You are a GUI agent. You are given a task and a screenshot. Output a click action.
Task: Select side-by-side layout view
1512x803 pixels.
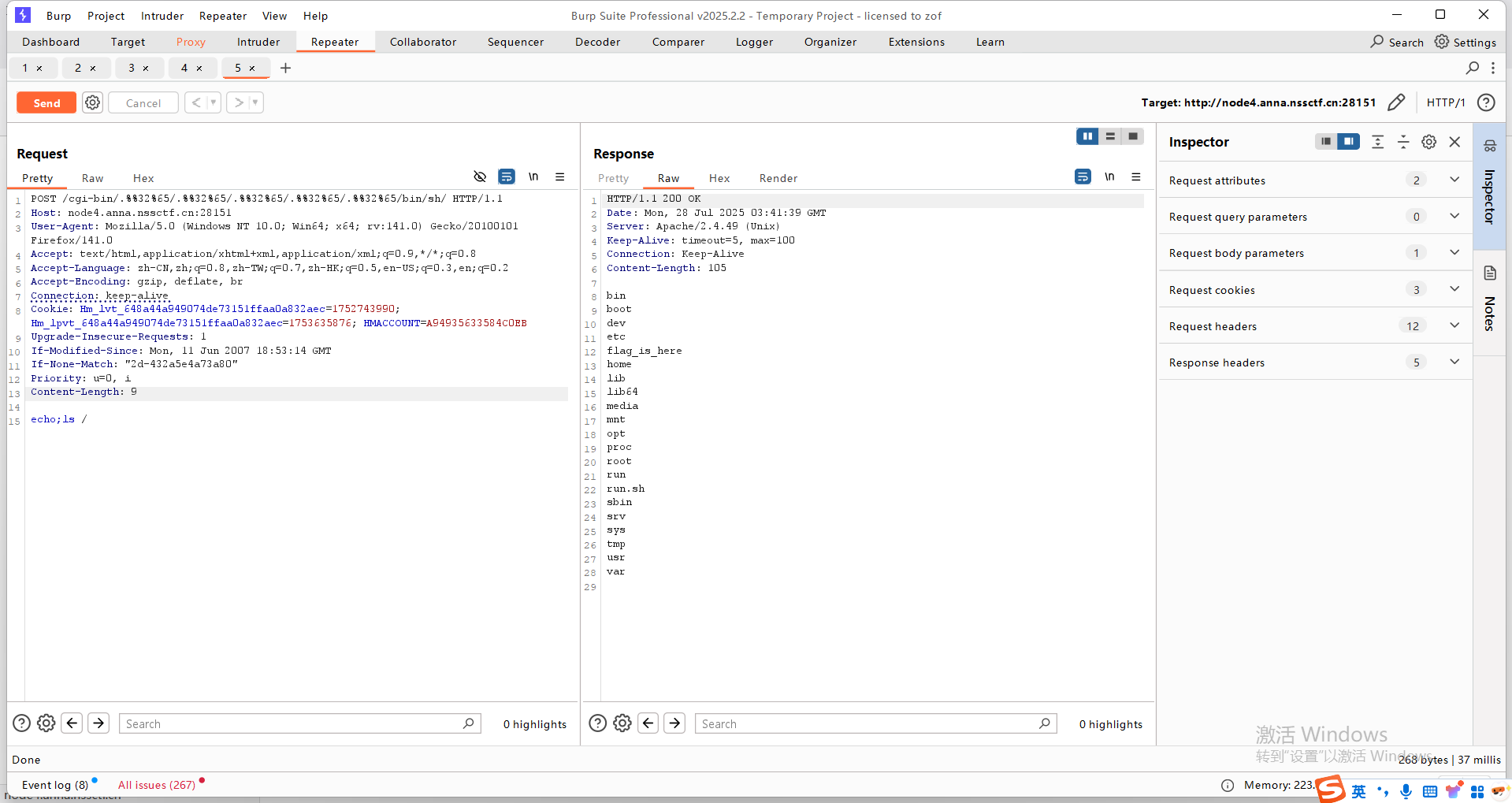coord(1087,136)
